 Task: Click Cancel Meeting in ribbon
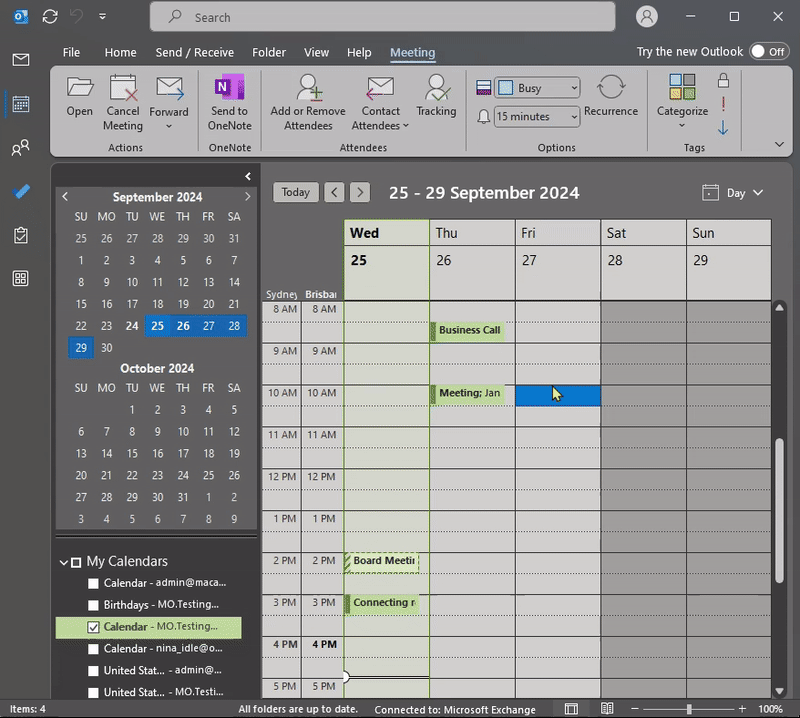click(x=123, y=104)
